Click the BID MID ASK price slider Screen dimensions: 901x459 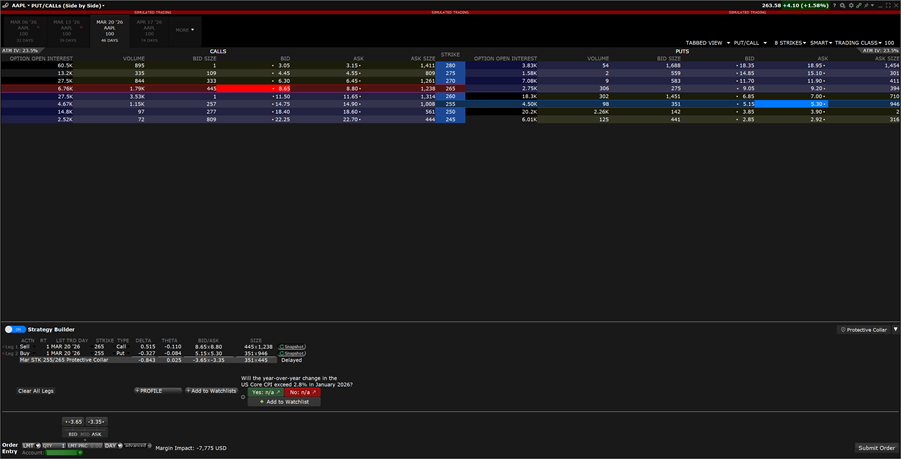point(84,434)
